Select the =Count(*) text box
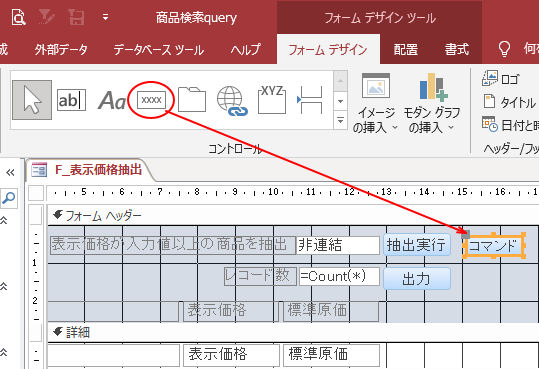 [339, 276]
